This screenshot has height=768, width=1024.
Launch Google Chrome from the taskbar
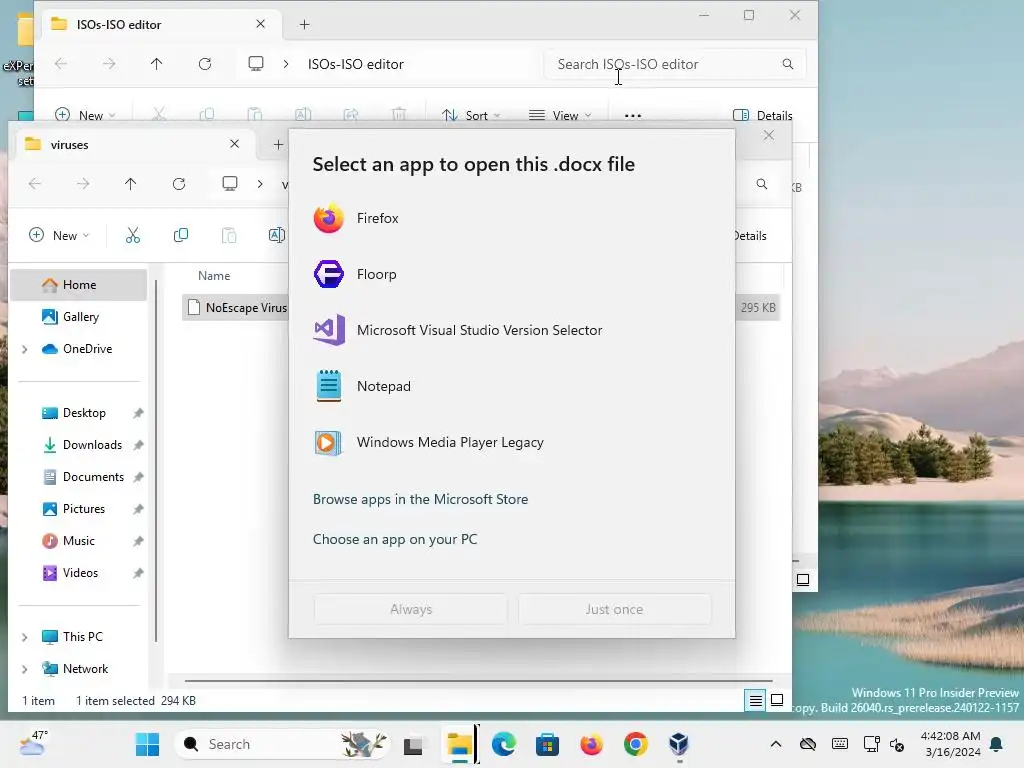tap(635, 744)
